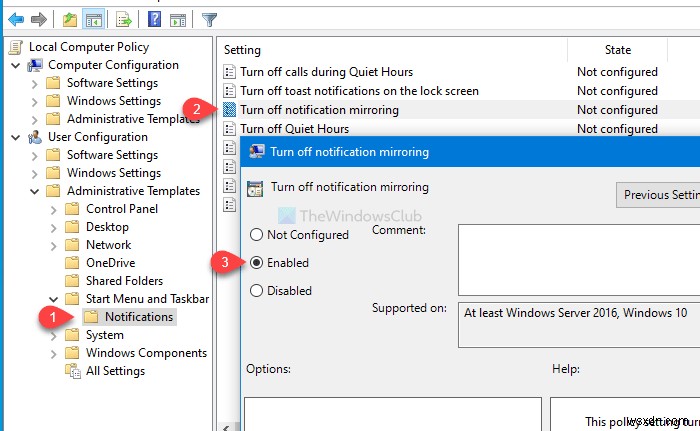Select Turn off calls during Quiet Hours

coord(326,72)
